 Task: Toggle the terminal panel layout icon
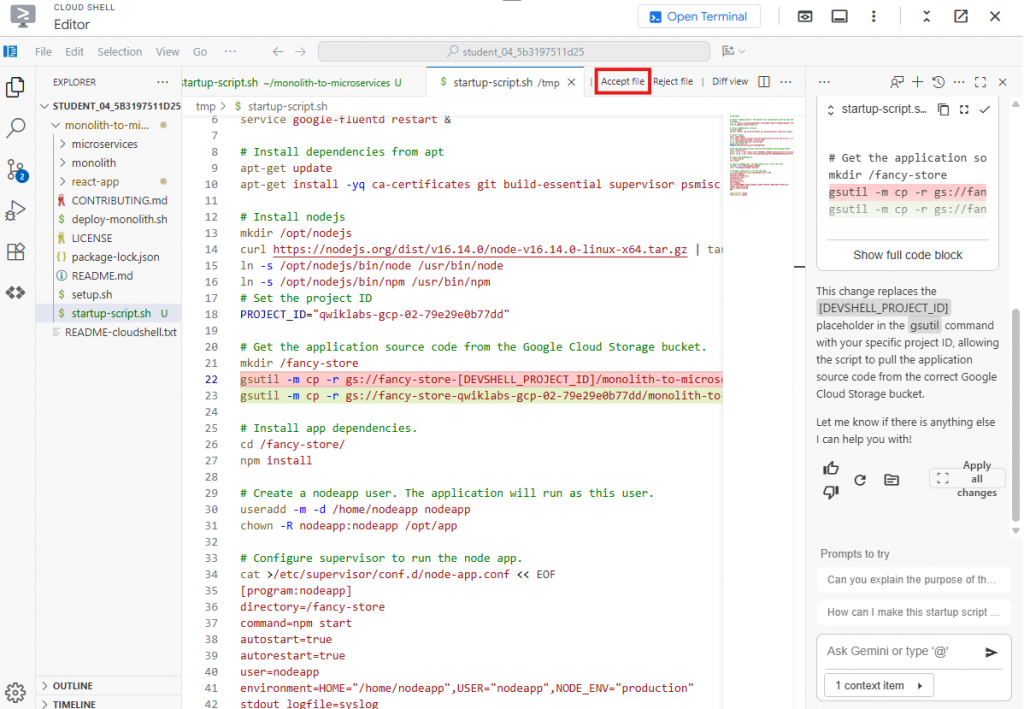click(839, 16)
